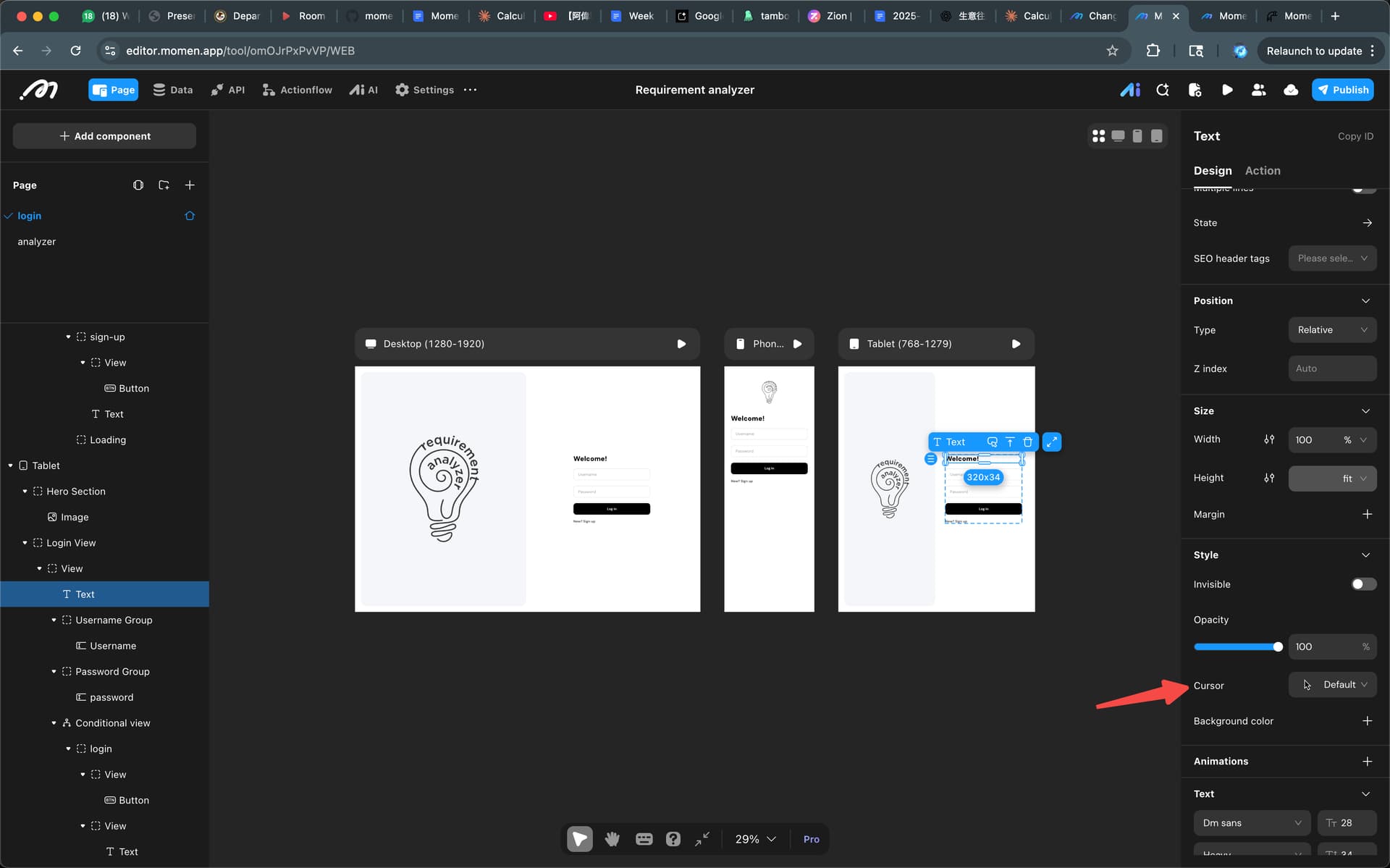The width and height of the screenshot is (1390, 868).
Task: Click the cloud sync icon
Action: [1290, 90]
